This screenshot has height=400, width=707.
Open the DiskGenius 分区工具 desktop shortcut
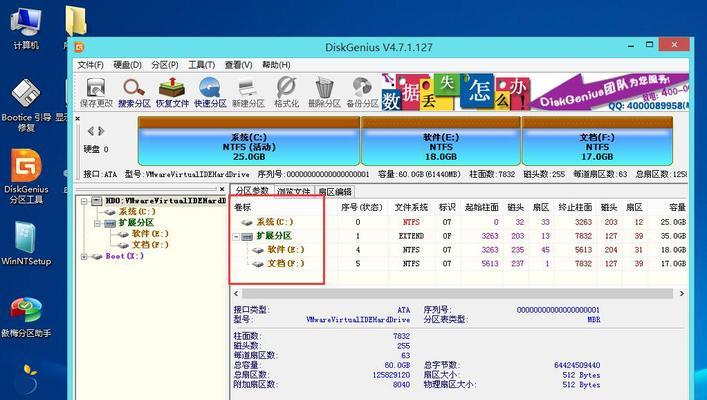point(26,176)
